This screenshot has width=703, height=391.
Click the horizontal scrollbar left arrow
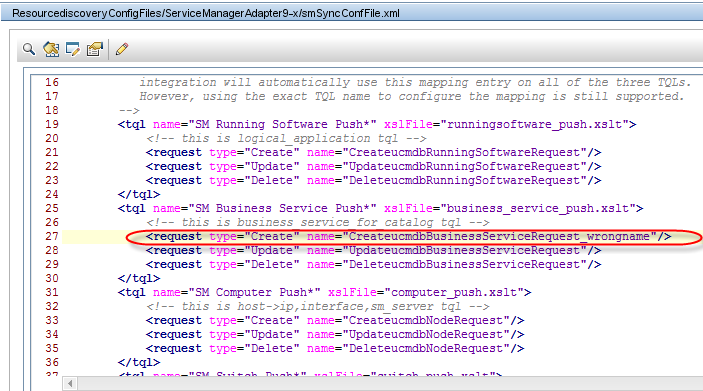[x=69, y=383]
